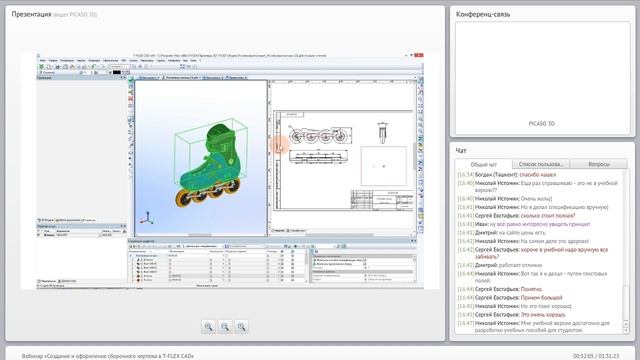Viewport: 640px width, 360px height.
Task: Click the 'Понятно.' chat message
Action: 531,289
